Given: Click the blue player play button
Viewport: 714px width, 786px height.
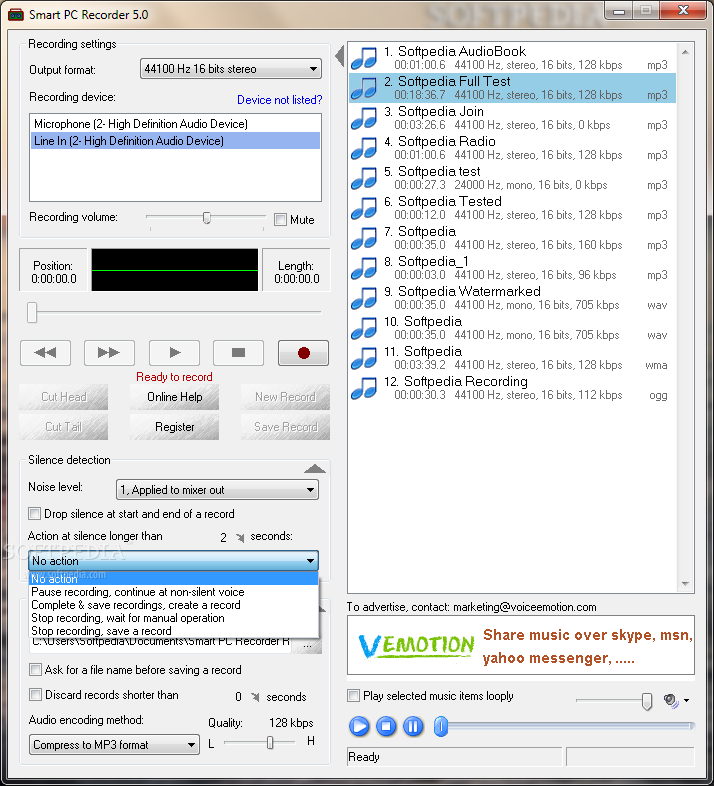Looking at the screenshot, I should [x=359, y=726].
